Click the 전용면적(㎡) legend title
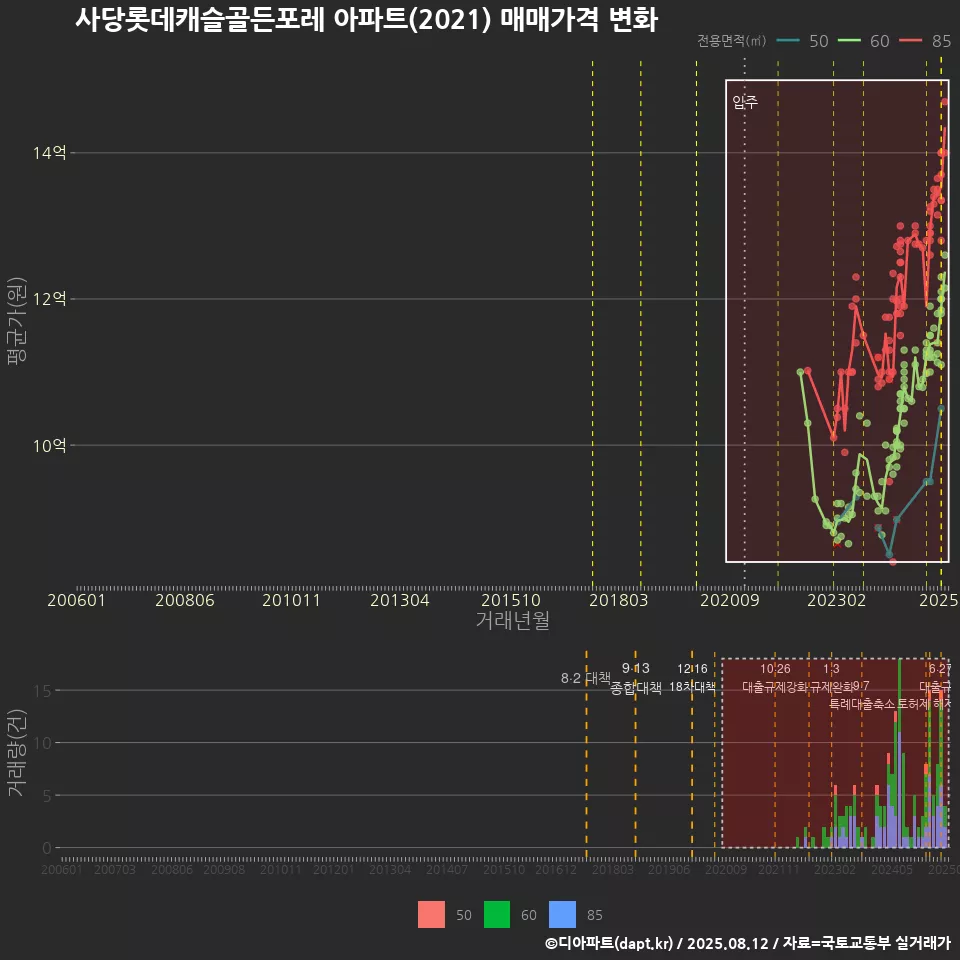The width and height of the screenshot is (960, 960). 732,41
